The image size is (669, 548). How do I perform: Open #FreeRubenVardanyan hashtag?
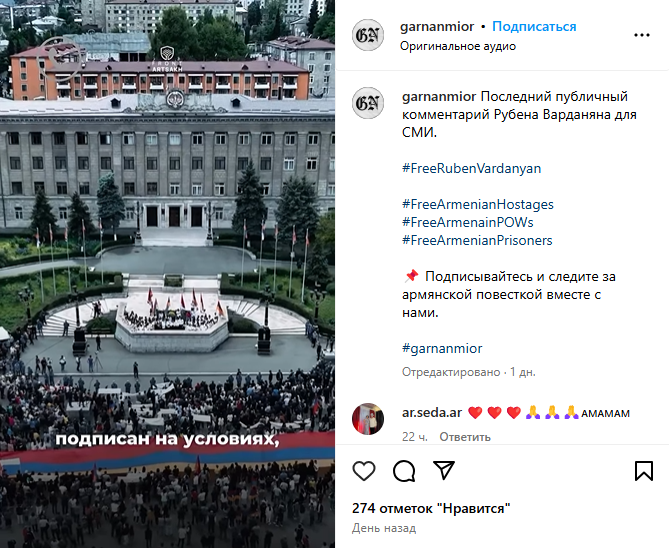click(x=471, y=168)
